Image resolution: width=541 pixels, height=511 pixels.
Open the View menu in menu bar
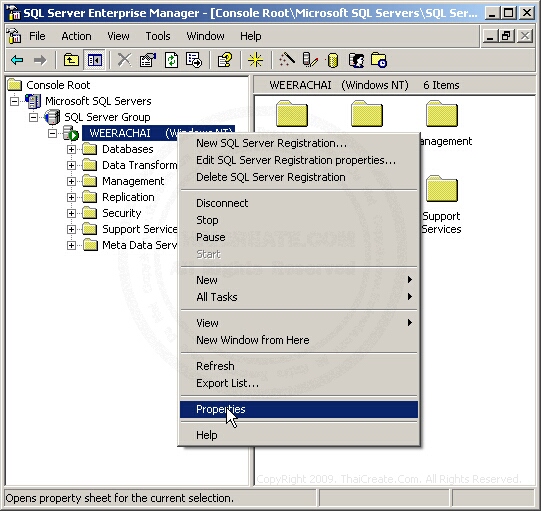[118, 36]
